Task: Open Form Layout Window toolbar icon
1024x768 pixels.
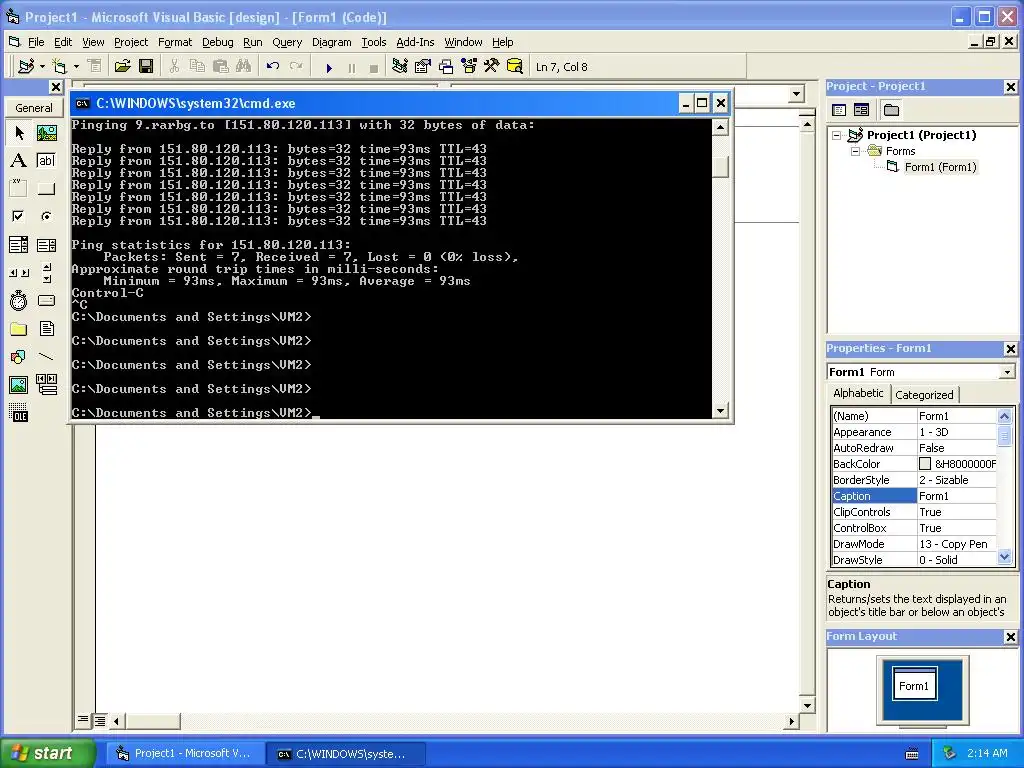Action: point(446,67)
